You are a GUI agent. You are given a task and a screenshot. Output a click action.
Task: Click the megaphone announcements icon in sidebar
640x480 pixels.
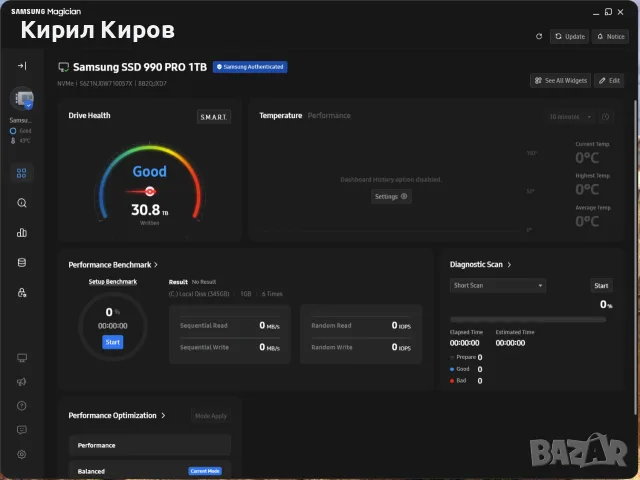click(22, 382)
